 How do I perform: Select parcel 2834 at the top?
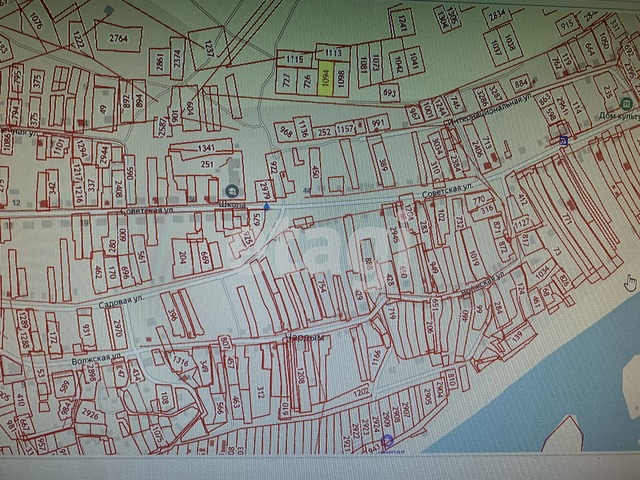(x=497, y=15)
